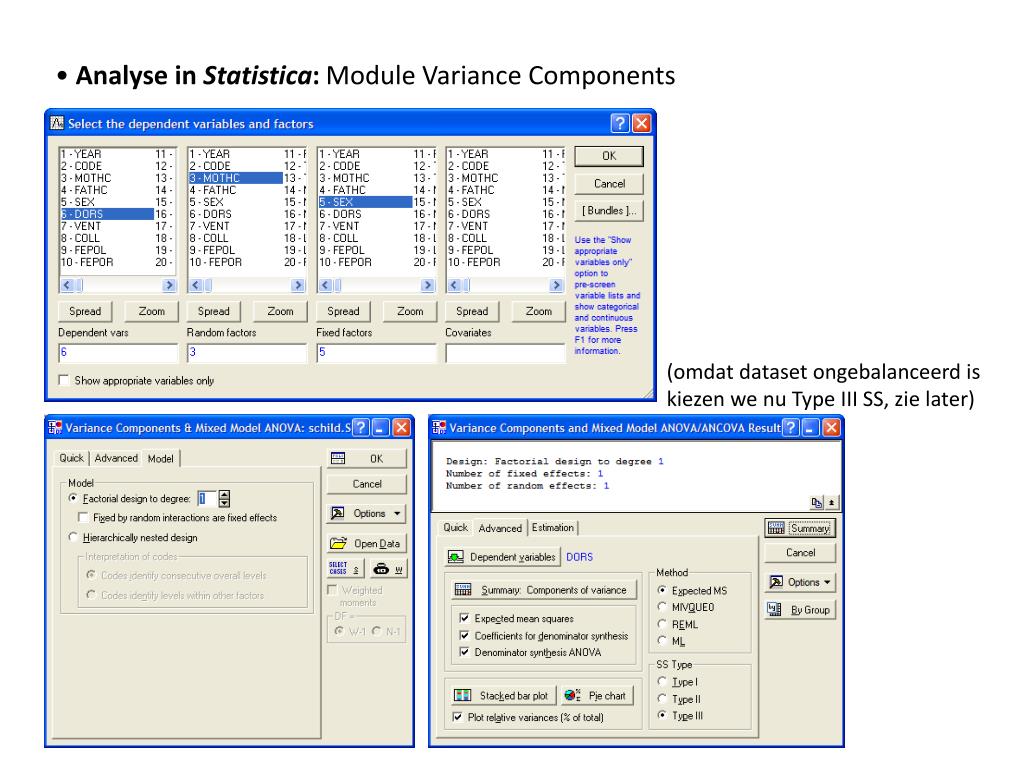Switch to the Model tab
Viewport: 1024px width, 768px height.
click(x=161, y=458)
